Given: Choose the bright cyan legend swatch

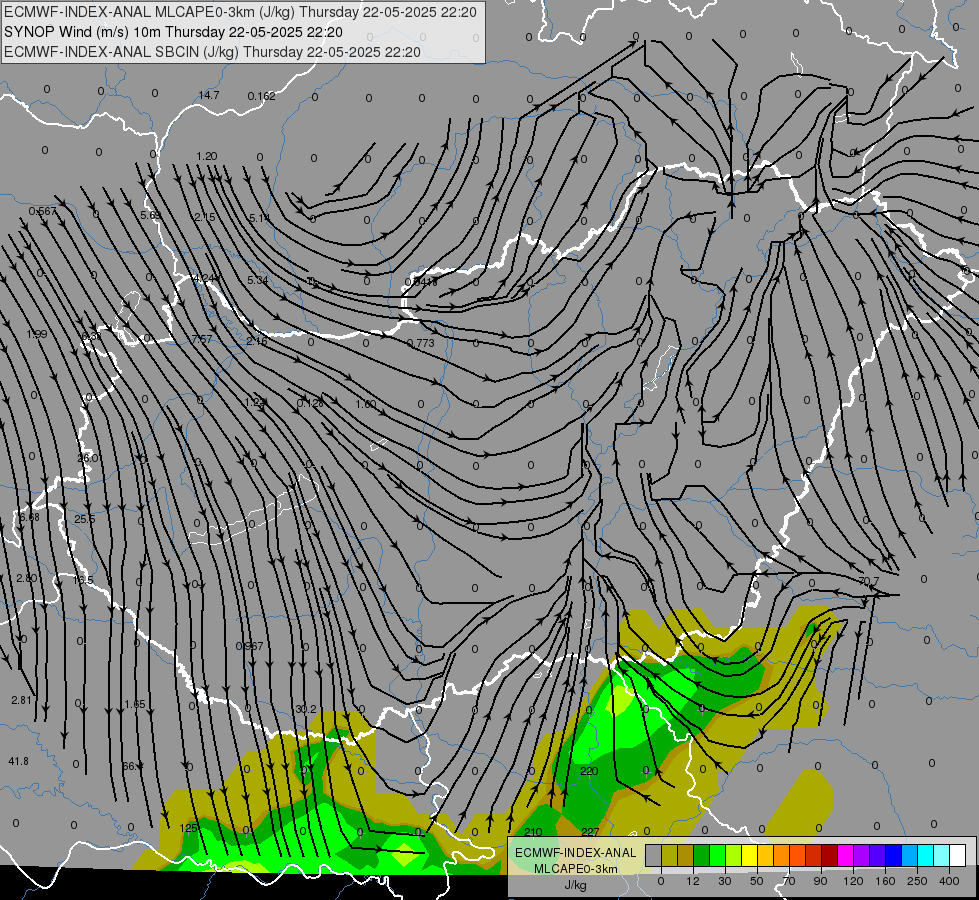Looking at the screenshot, I should (925, 855).
